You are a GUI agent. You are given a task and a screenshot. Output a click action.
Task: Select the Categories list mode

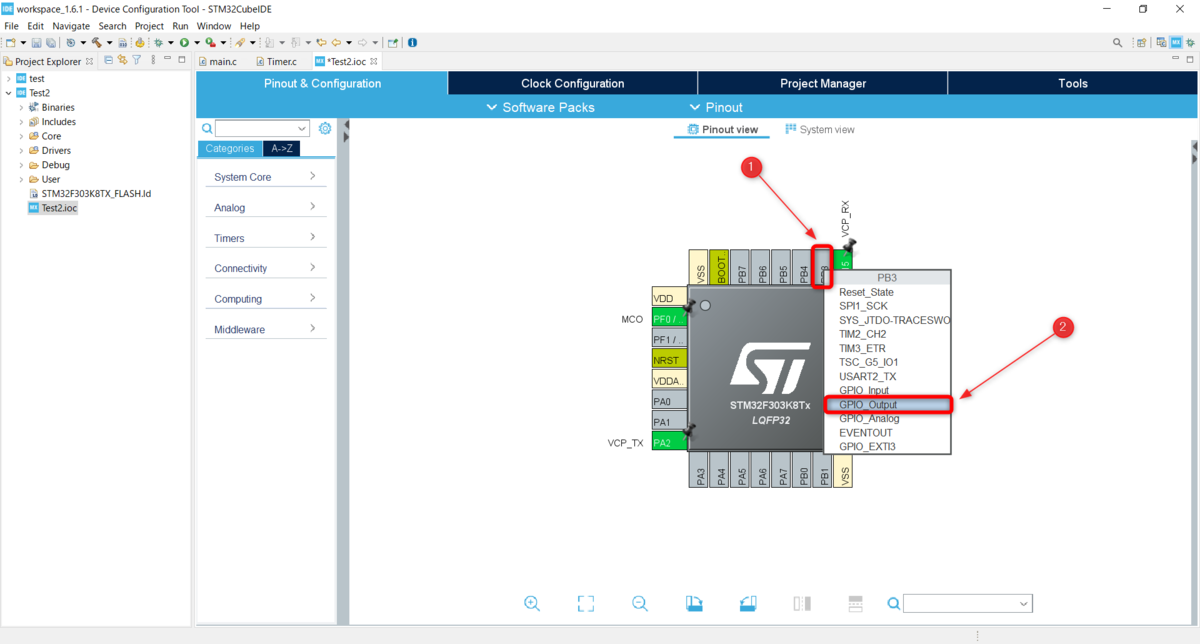click(230, 148)
